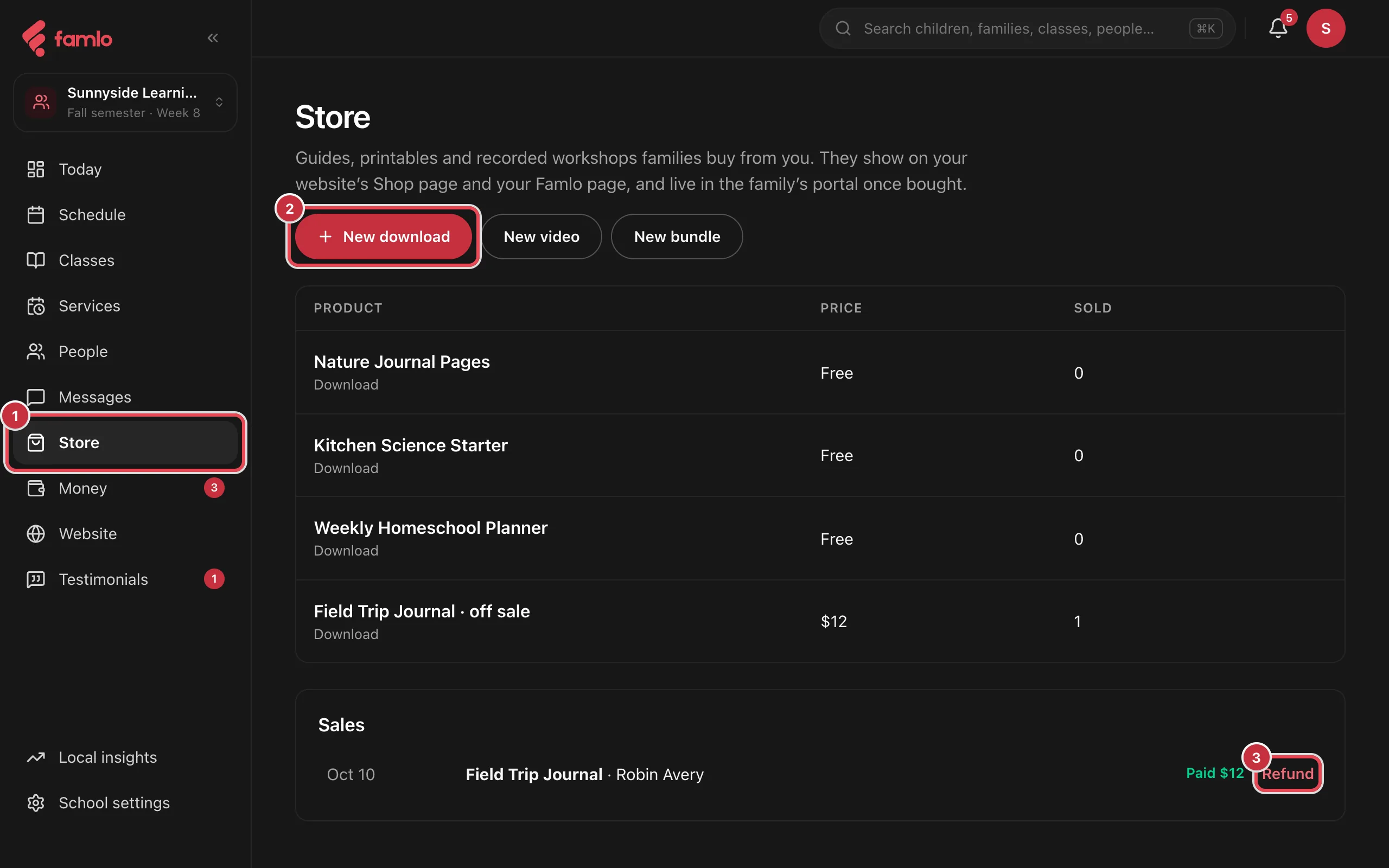The image size is (1389, 868).
Task: Refund the Field Trip Journal sale
Action: [x=1288, y=773]
